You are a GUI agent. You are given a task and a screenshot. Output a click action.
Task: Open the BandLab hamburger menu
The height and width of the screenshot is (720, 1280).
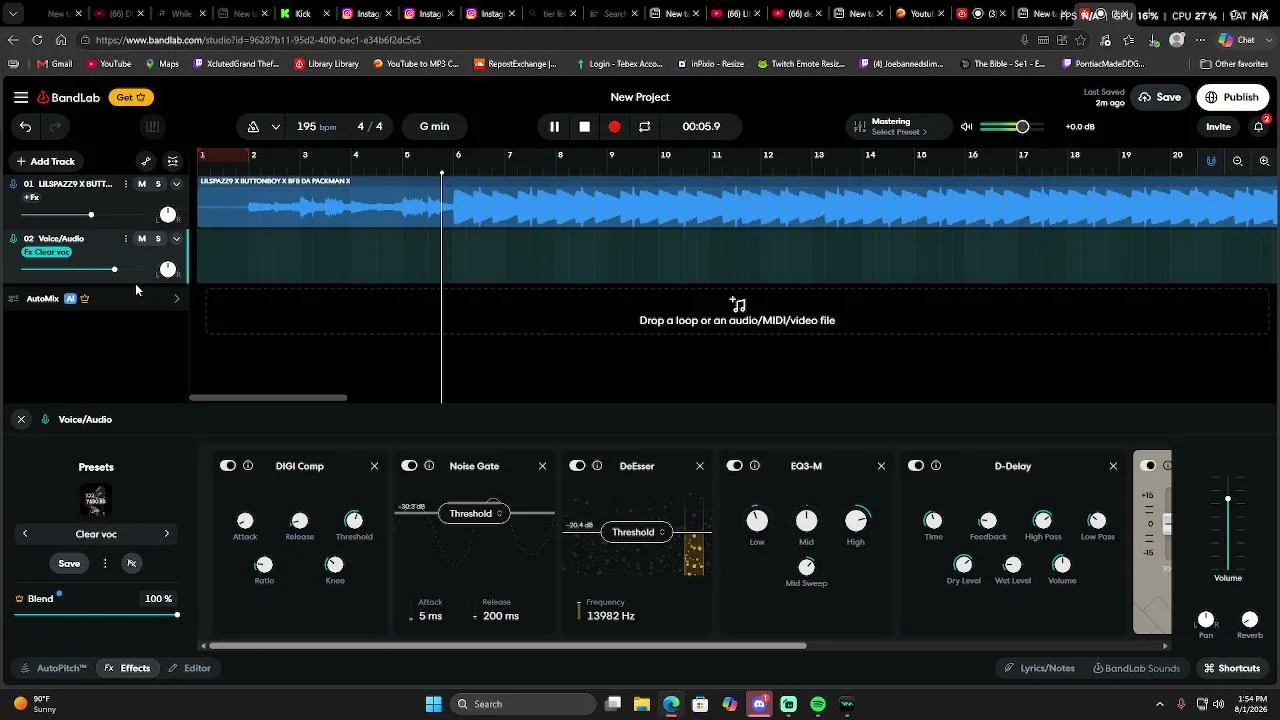(21, 97)
